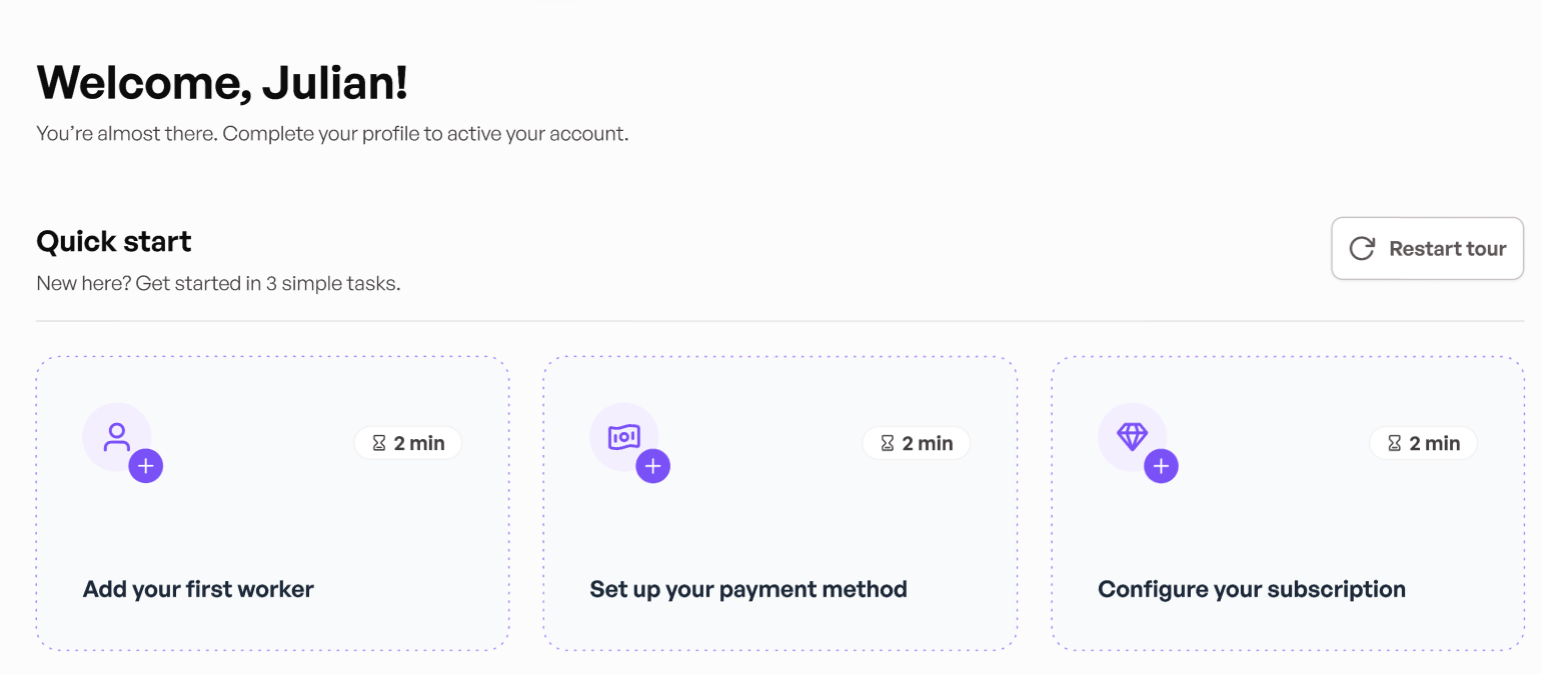The width and height of the screenshot is (1542, 674).
Task: Click the hourglass icon on the subscription card
Action: [1395, 443]
